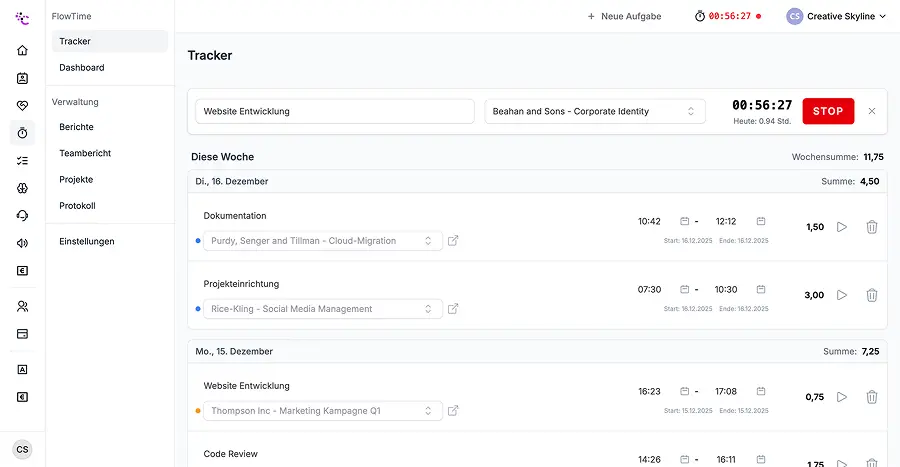Expand Thompson Inc project dropdown
The width and height of the screenshot is (900, 467).
pyautogui.click(x=322, y=411)
